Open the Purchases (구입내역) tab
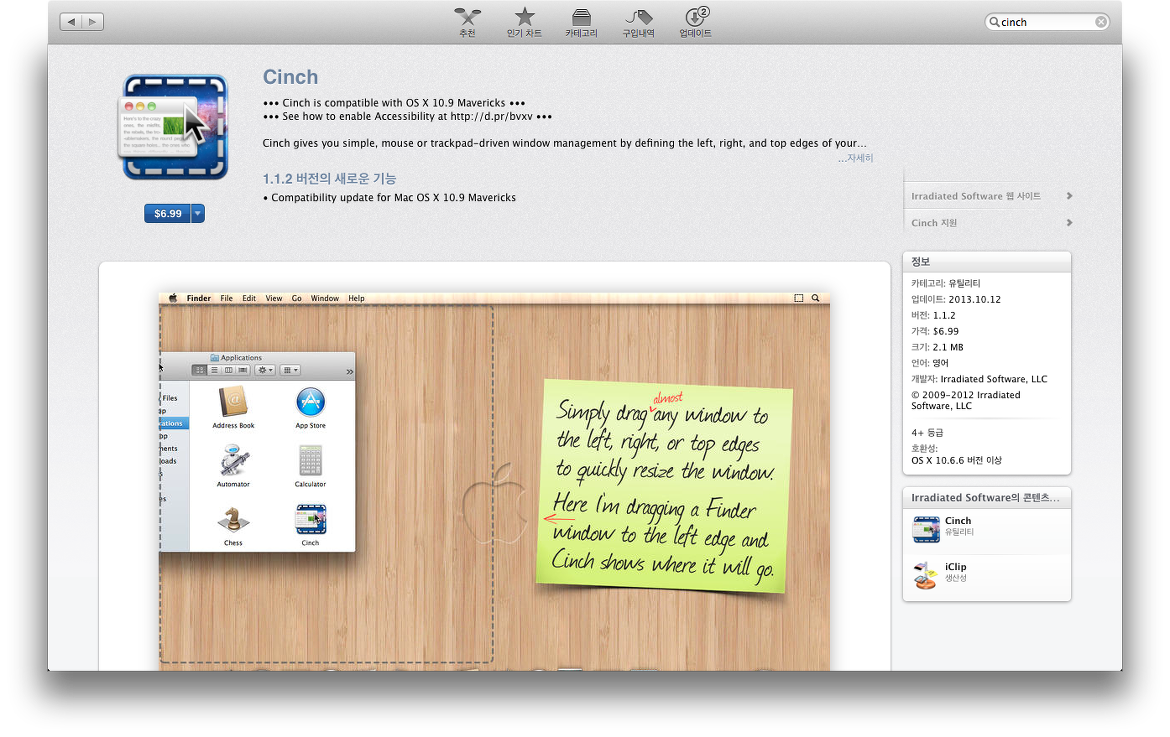The image size is (1170, 737). coord(639,22)
